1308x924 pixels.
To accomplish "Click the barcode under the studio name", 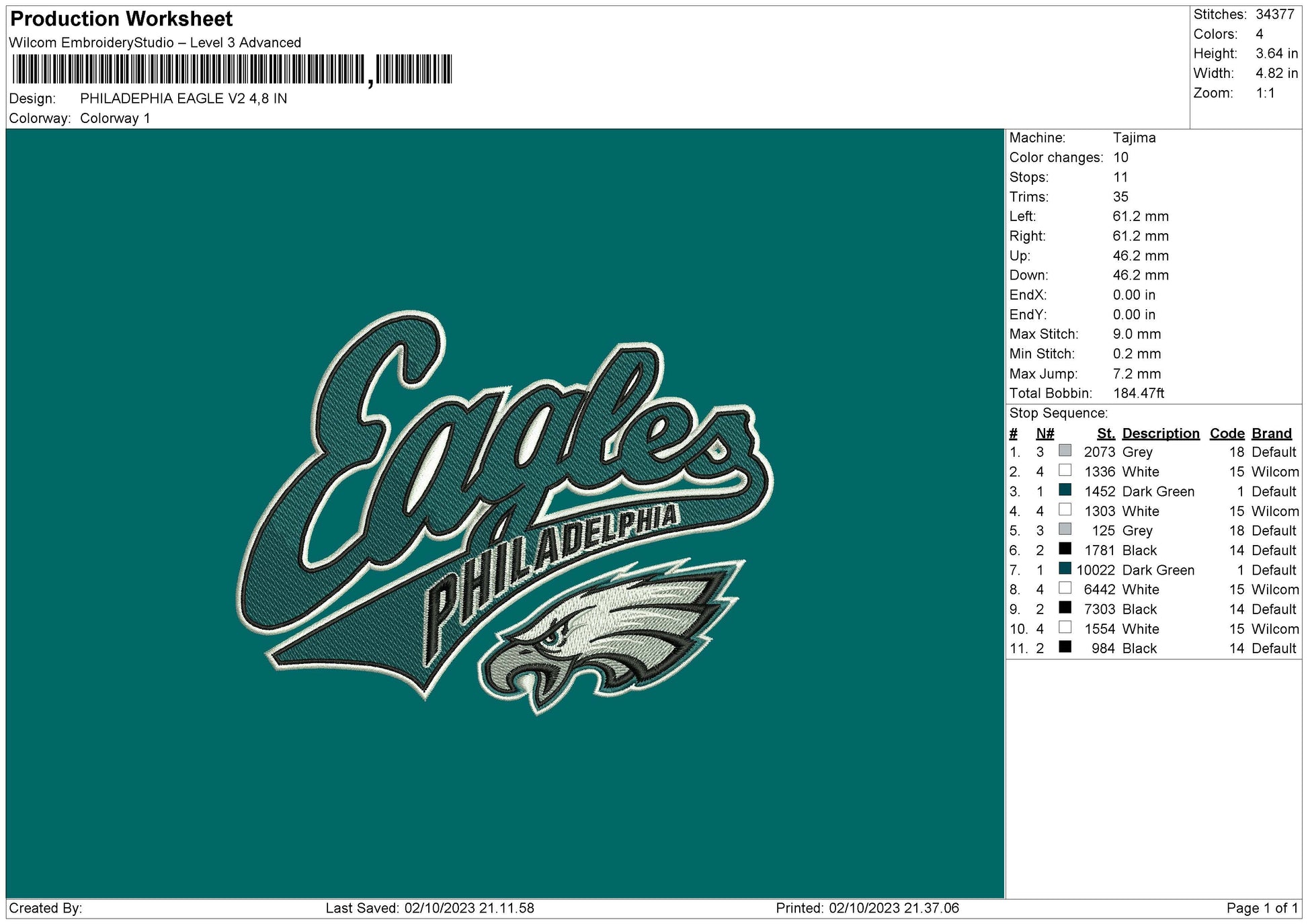I will [x=232, y=70].
